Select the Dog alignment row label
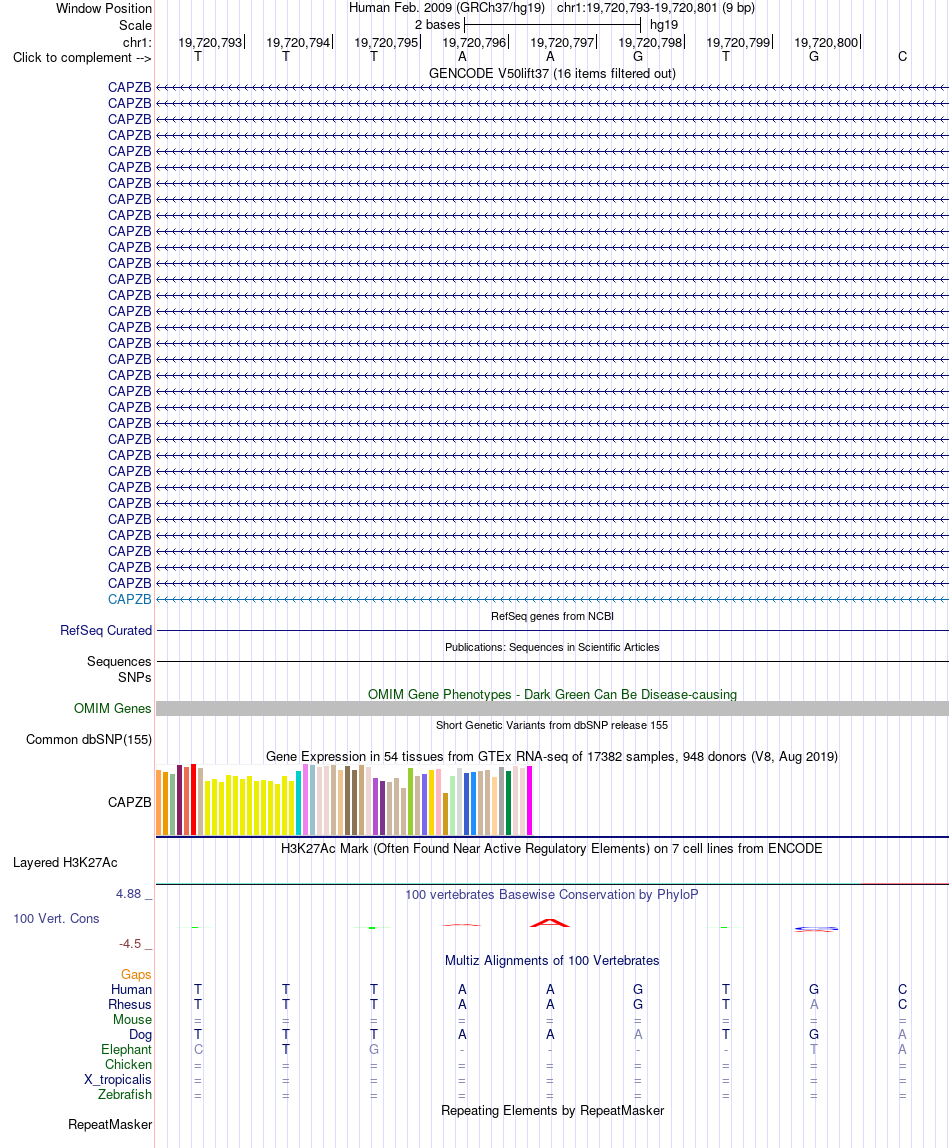Image resolution: width=950 pixels, height=1148 pixels. [x=141, y=1035]
